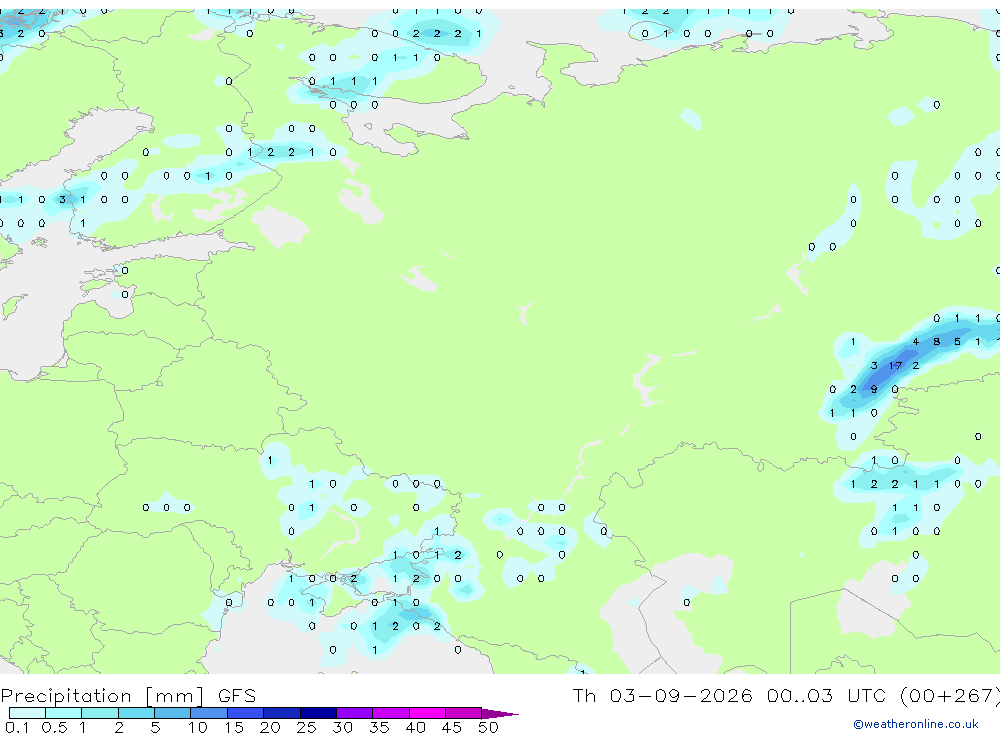Click the 45 mm legend color swatch

464,713
